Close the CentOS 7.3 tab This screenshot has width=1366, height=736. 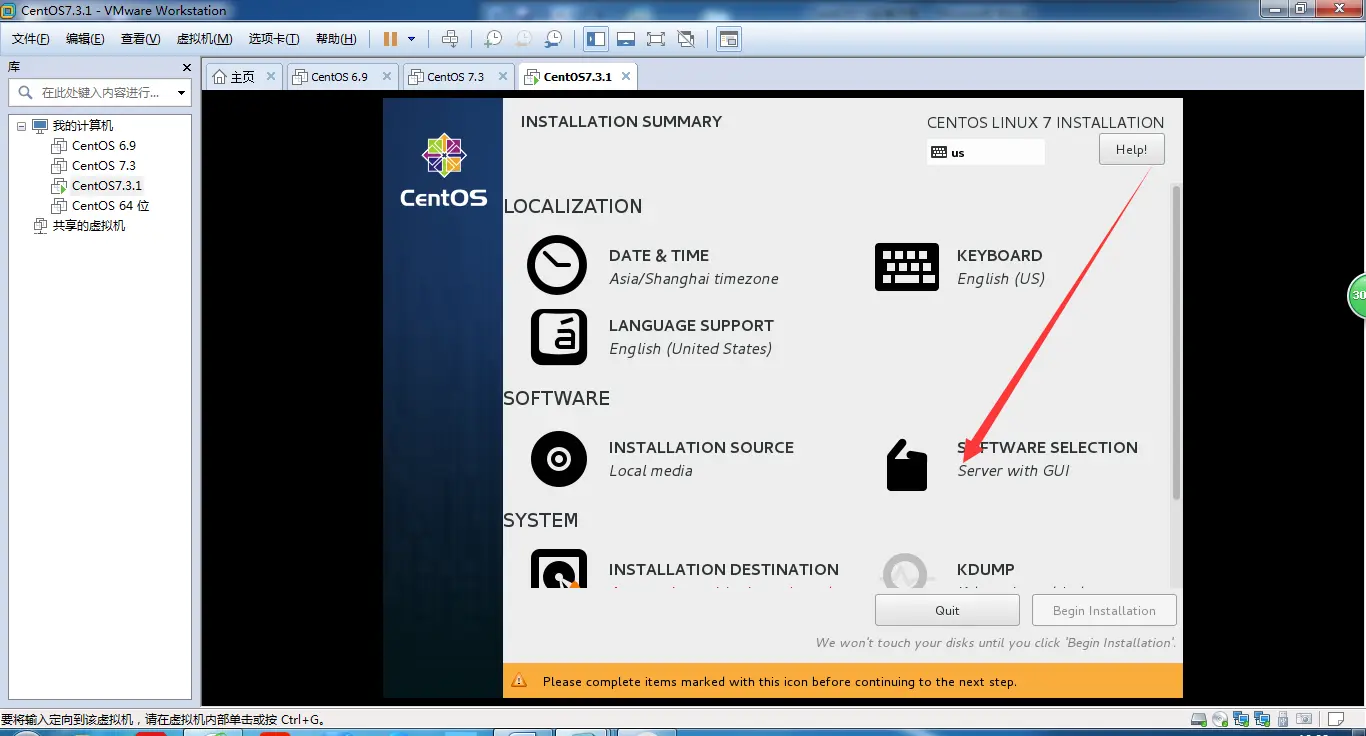pyautogui.click(x=502, y=76)
